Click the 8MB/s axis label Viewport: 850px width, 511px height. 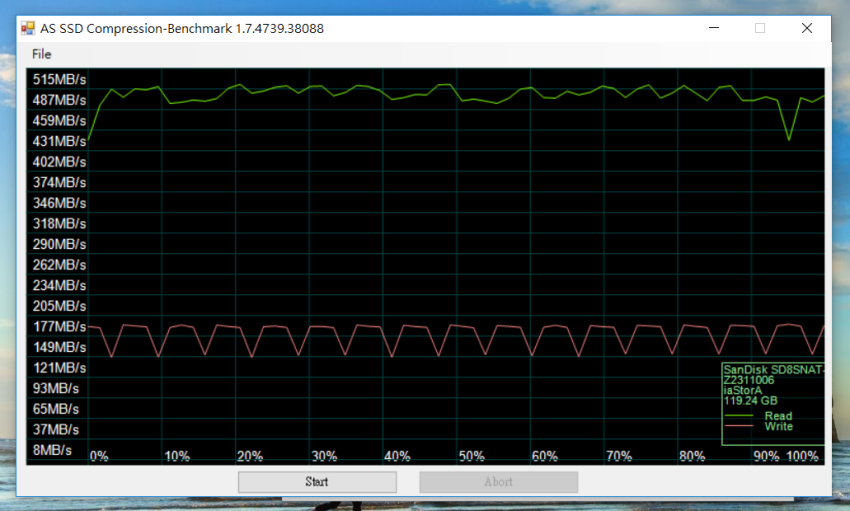pos(52,450)
